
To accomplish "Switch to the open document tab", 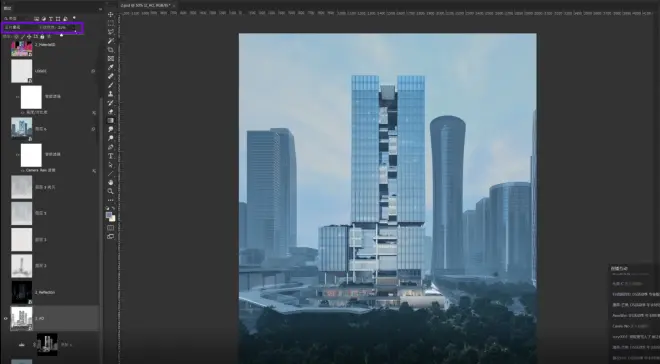I will tap(145, 5).
